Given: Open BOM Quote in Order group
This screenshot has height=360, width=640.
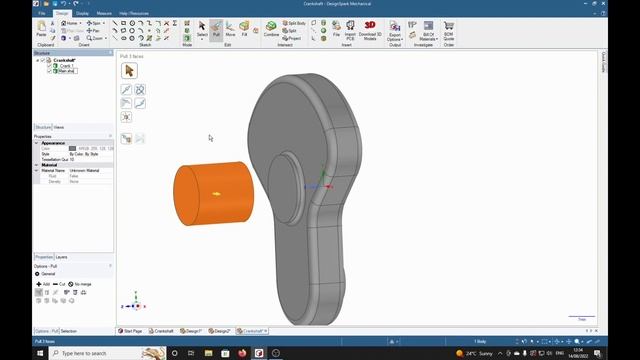Looking at the screenshot, I should [449, 30].
